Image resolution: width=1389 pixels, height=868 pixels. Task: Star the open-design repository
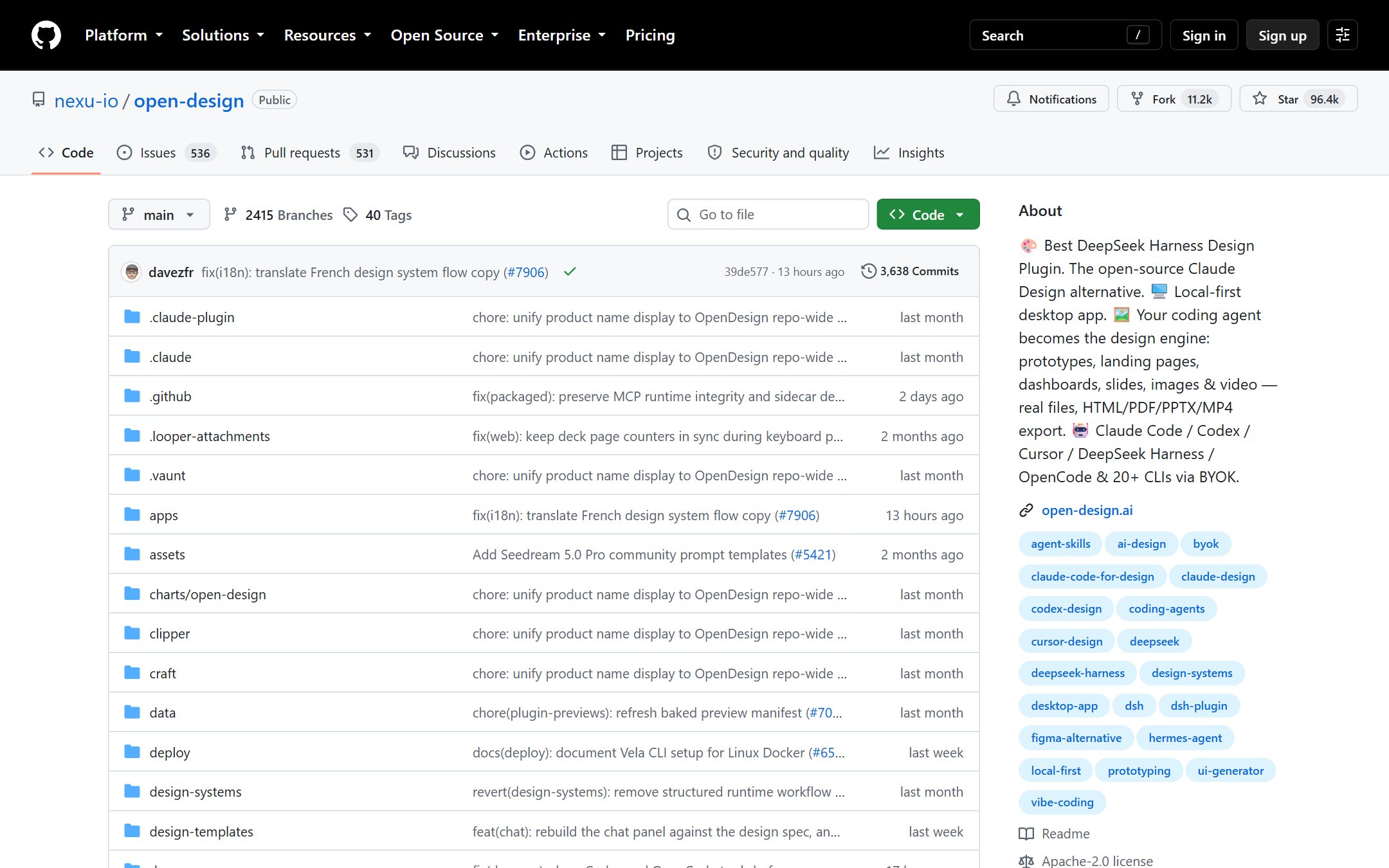[1298, 99]
